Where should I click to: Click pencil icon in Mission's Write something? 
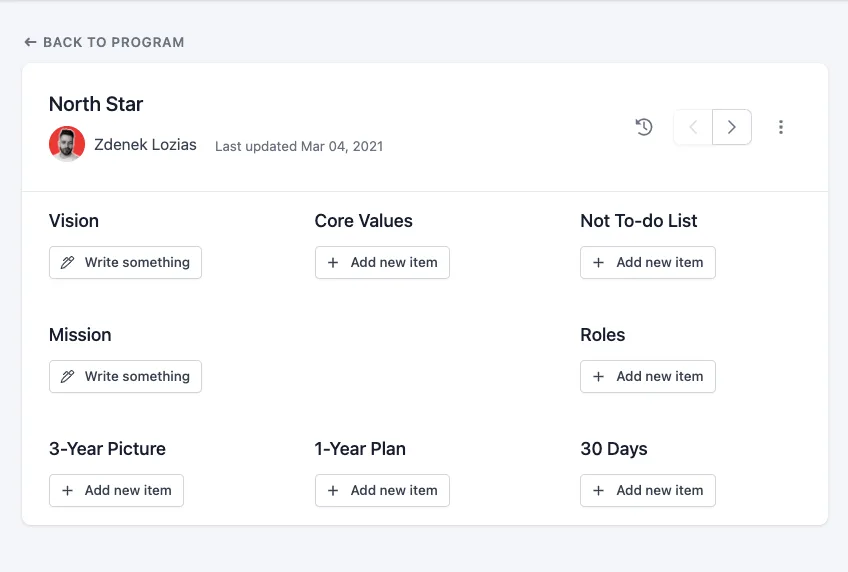point(68,376)
